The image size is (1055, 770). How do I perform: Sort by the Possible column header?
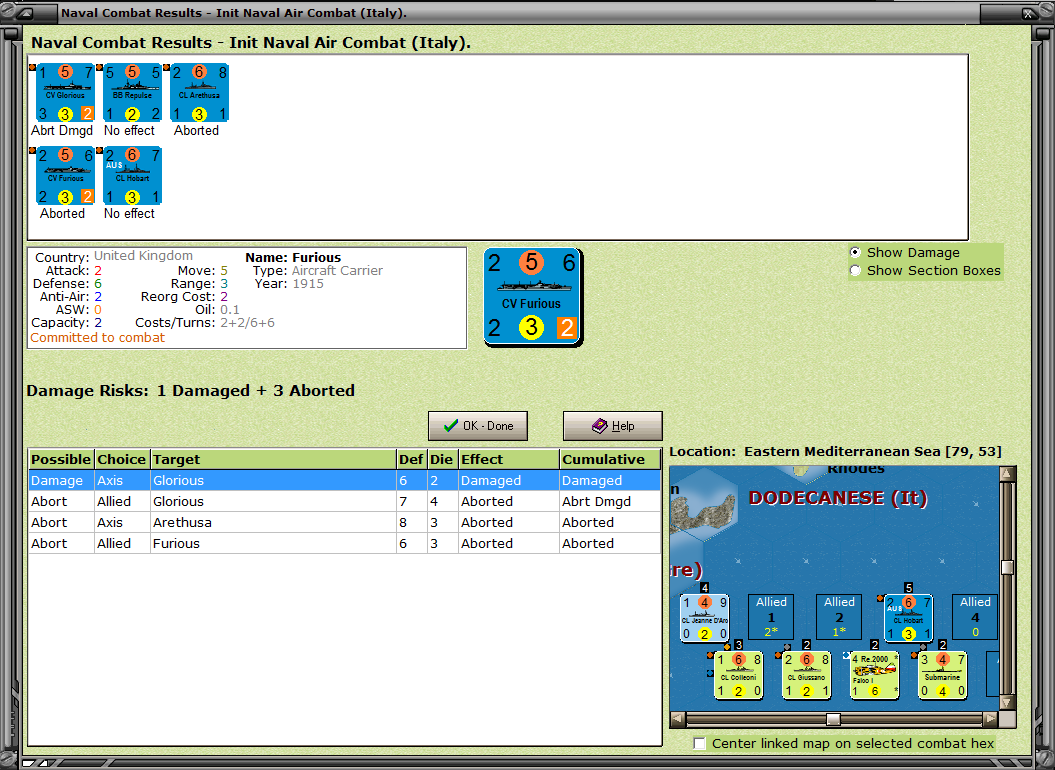click(61, 459)
